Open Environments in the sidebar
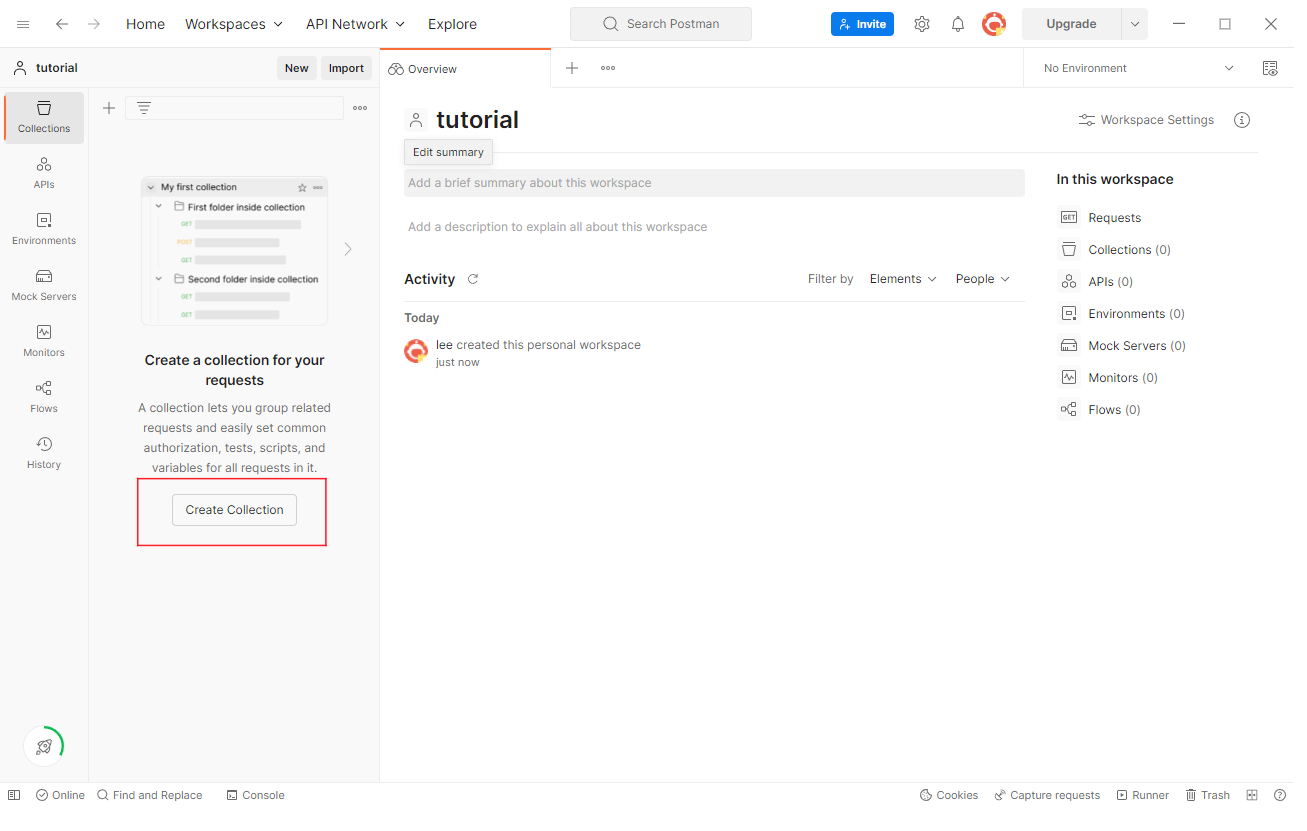Viewport: 1307px width, 831px height. [x=44, y=229]
